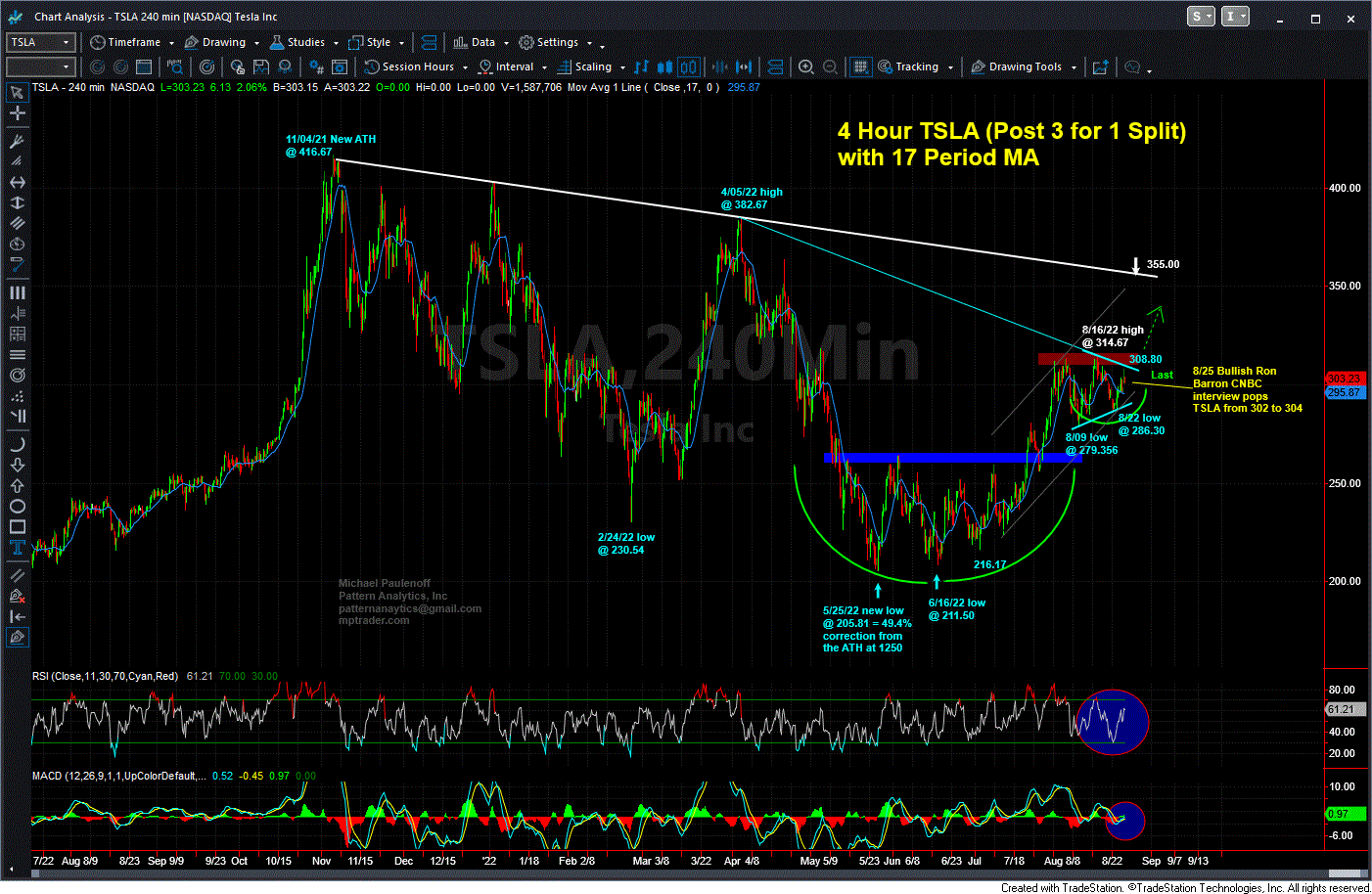Click the calendar icon in second toolbar
The image size is (1372, 894).
(x=144, y=67)
